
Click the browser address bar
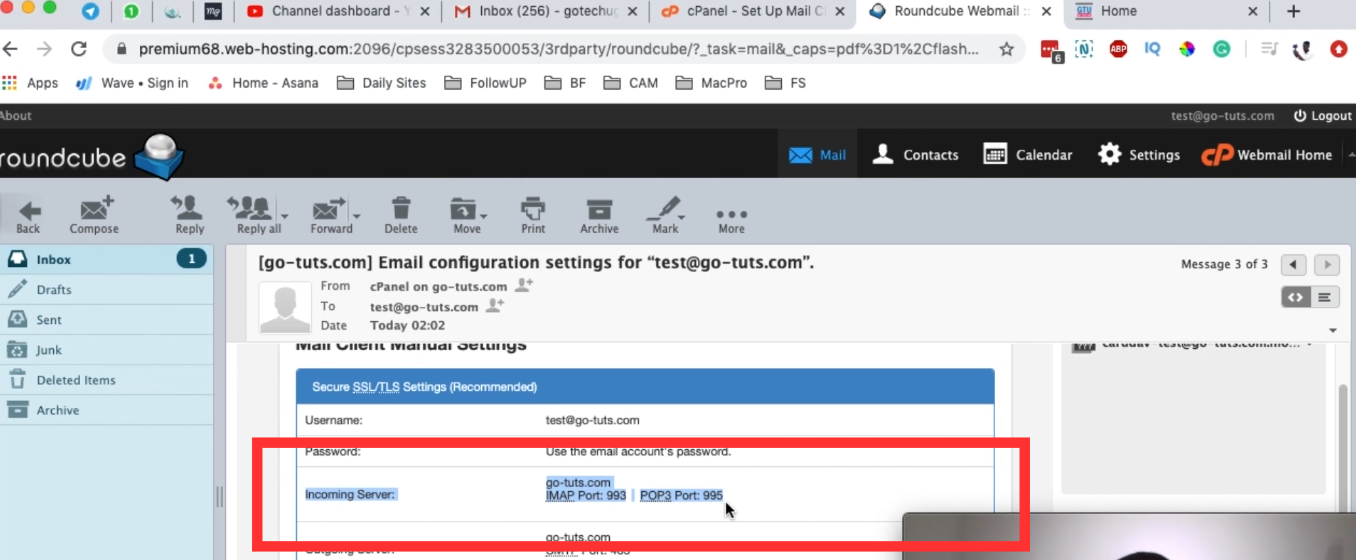click(x=558, y=49)
